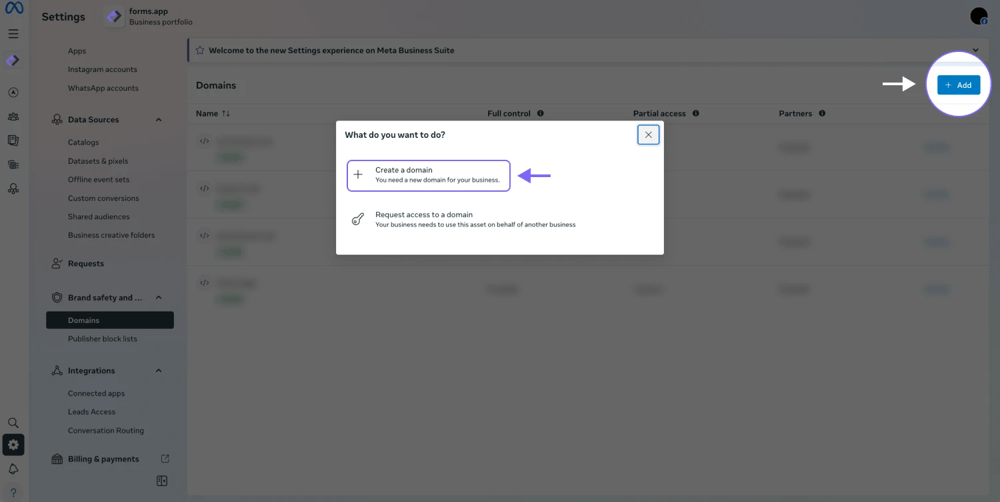Click the Full control column header
Screen dimensions: 1000x502
pyautogui.click(x=509, y=114)
